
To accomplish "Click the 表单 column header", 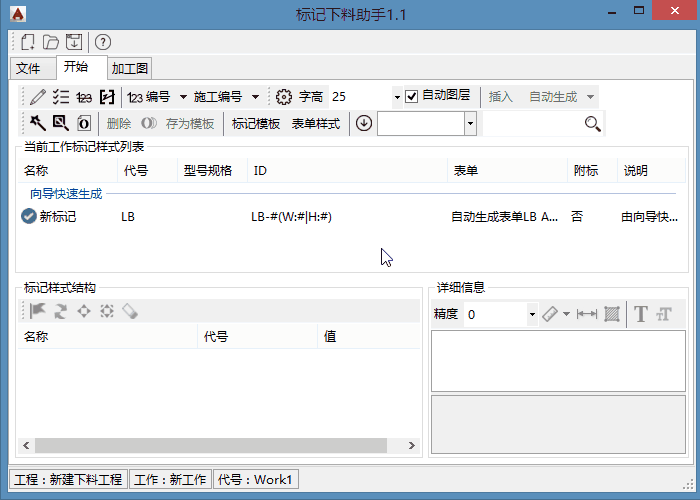I will (x=508, y=171).
